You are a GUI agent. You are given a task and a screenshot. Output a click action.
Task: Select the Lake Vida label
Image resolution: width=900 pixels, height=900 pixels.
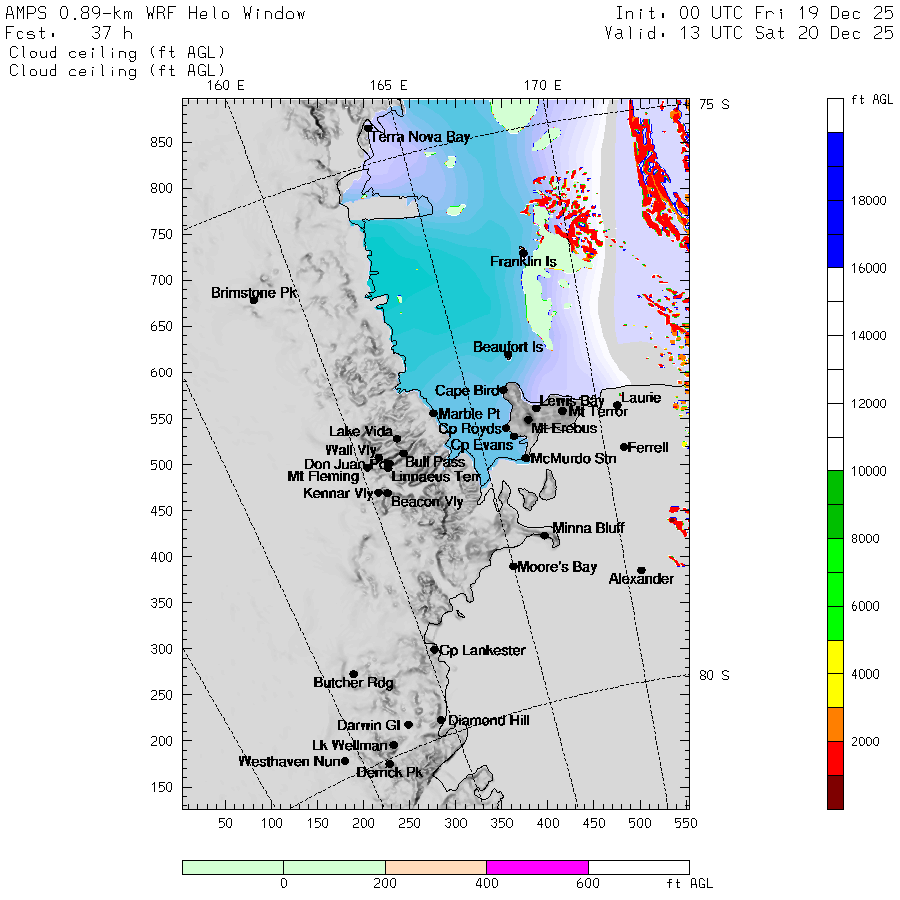360,432
